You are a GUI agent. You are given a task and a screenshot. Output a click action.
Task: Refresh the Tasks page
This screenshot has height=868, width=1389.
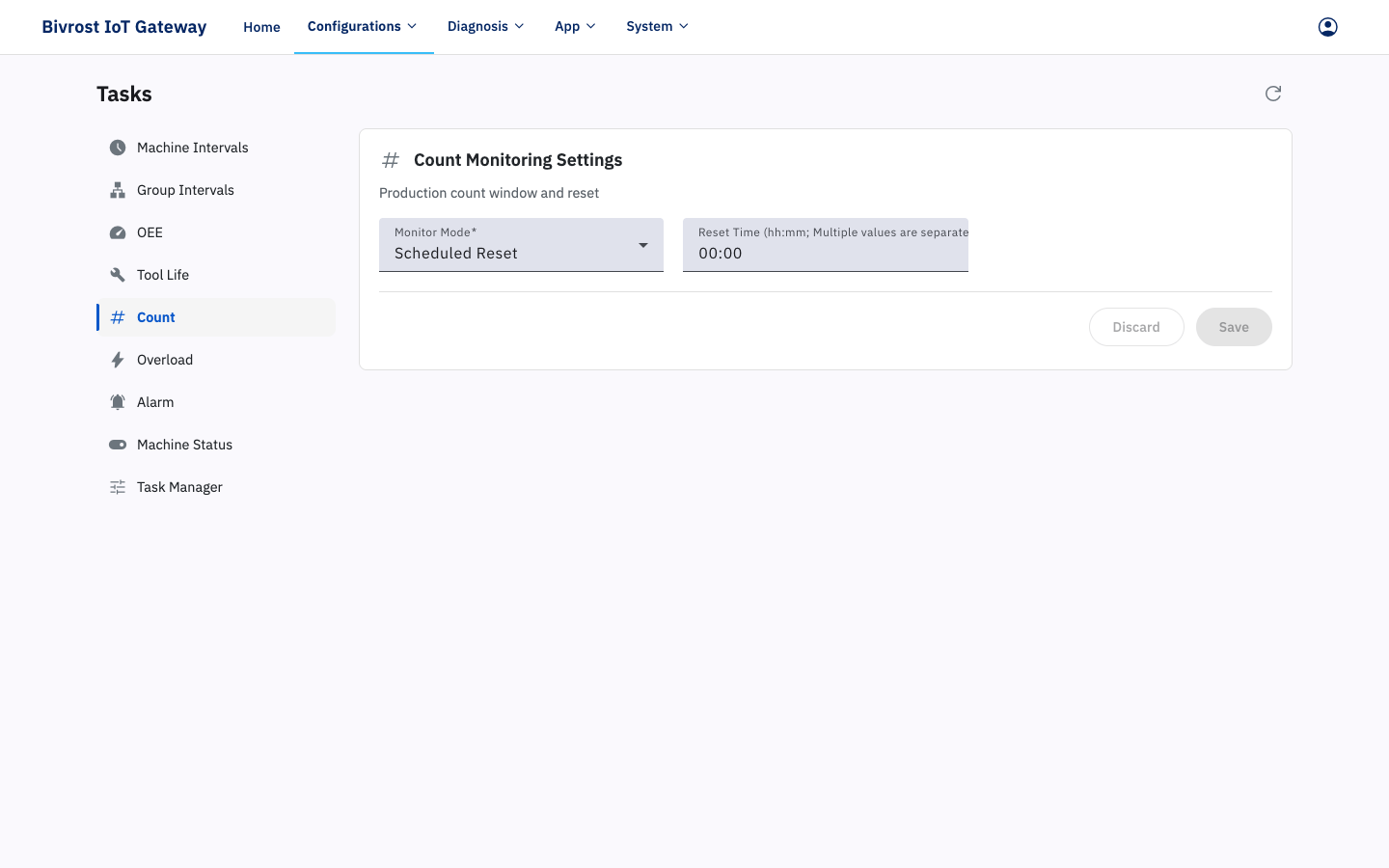(1273, 94)
